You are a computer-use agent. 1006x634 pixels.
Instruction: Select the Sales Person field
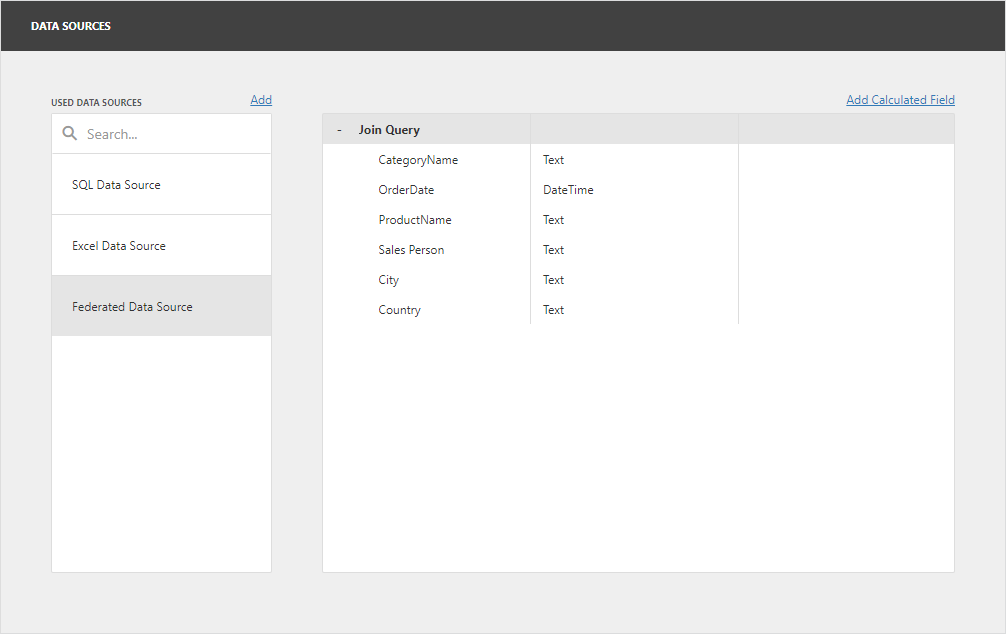click(410, 249)
